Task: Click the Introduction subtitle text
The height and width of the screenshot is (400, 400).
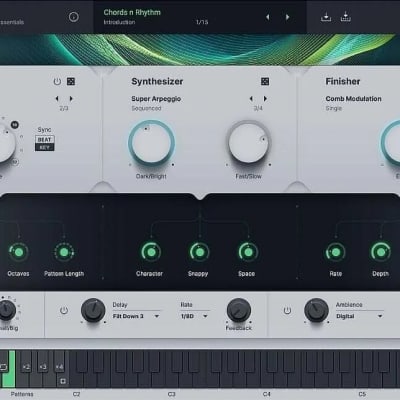Action: click(119, 22)
